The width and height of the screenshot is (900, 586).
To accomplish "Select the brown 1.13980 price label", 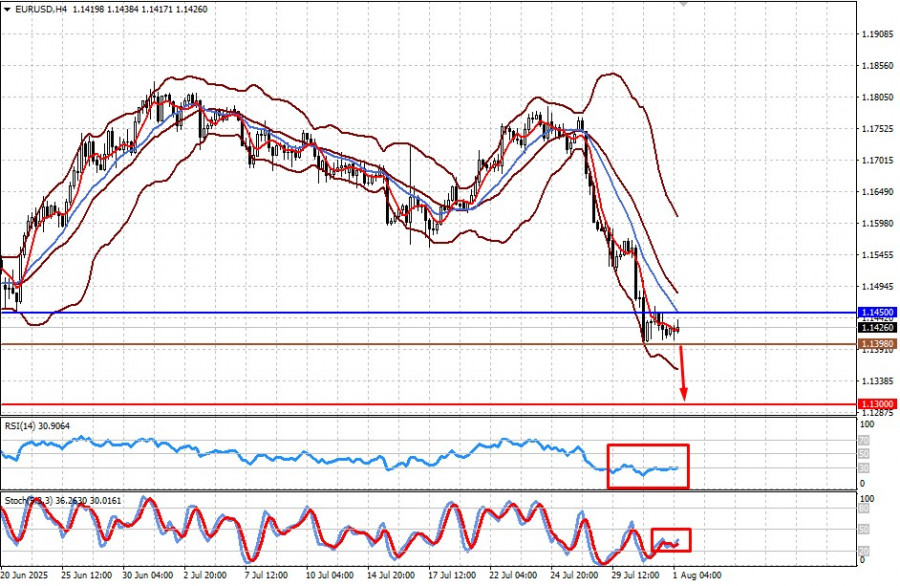I will pyautogui.click(x=877, y=344).
